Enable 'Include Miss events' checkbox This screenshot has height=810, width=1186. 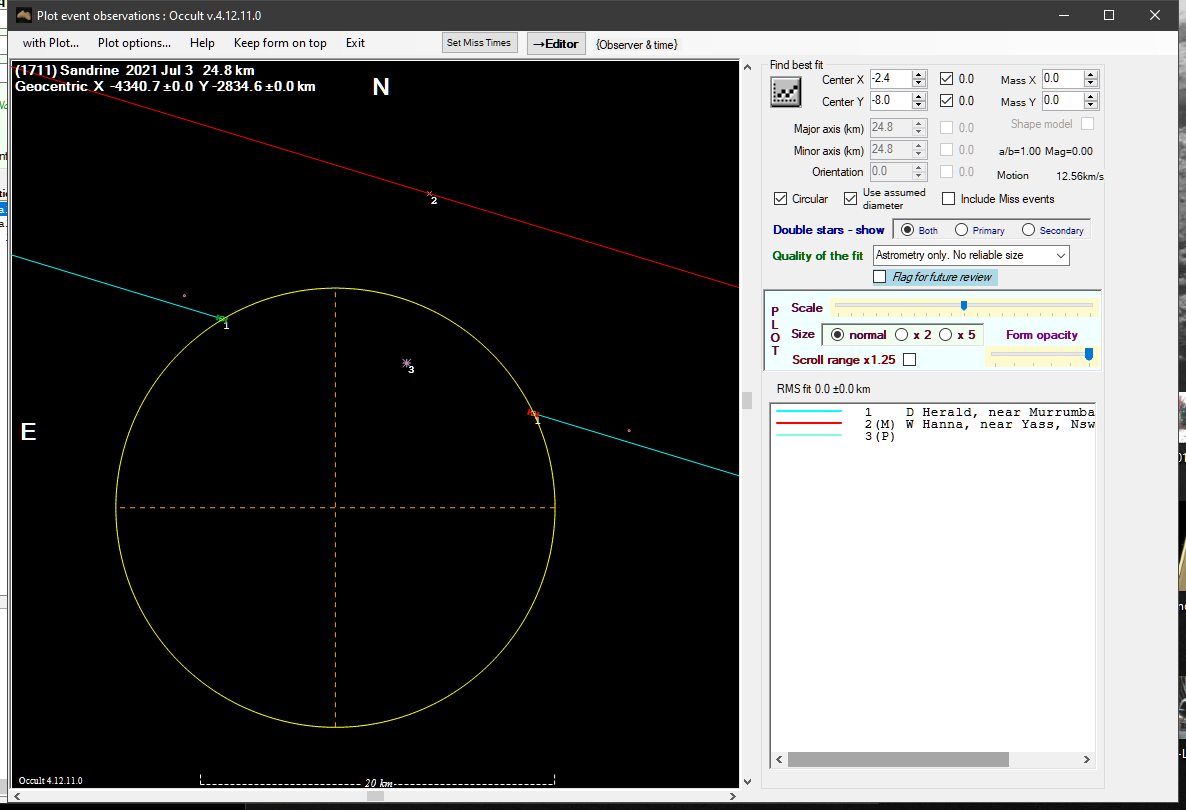[948, 199]
